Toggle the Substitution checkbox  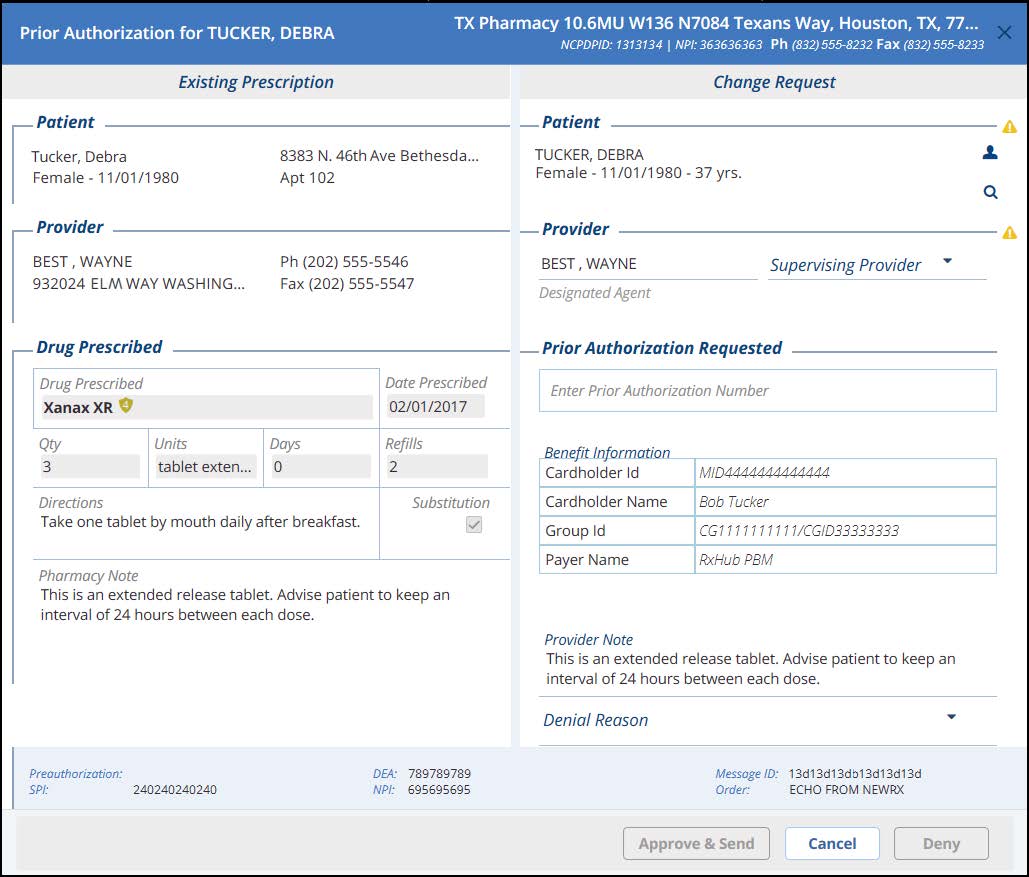pyautogui.click(x=474, y=525)
